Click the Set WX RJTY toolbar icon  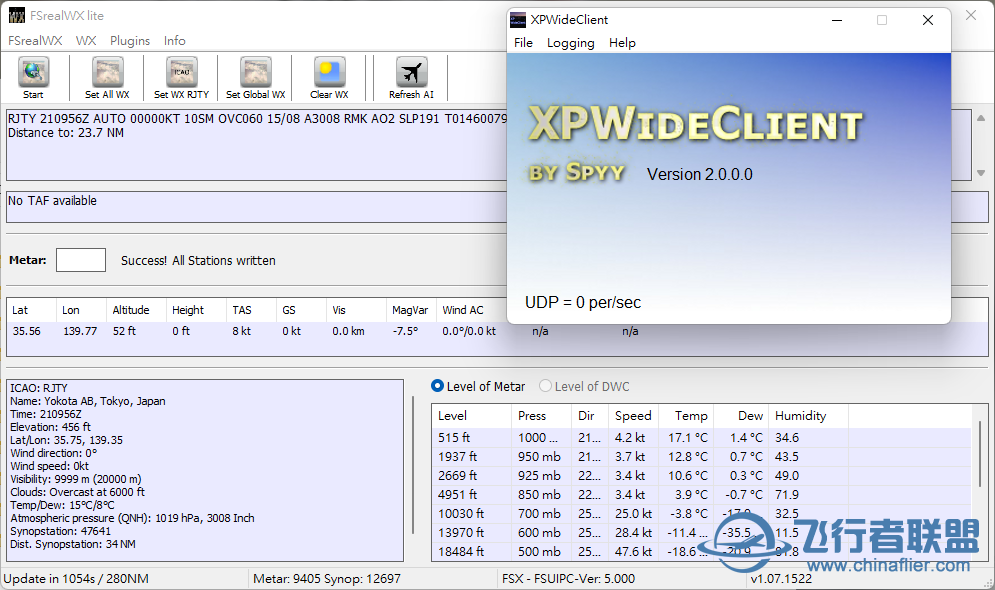[x=182, y=72]
